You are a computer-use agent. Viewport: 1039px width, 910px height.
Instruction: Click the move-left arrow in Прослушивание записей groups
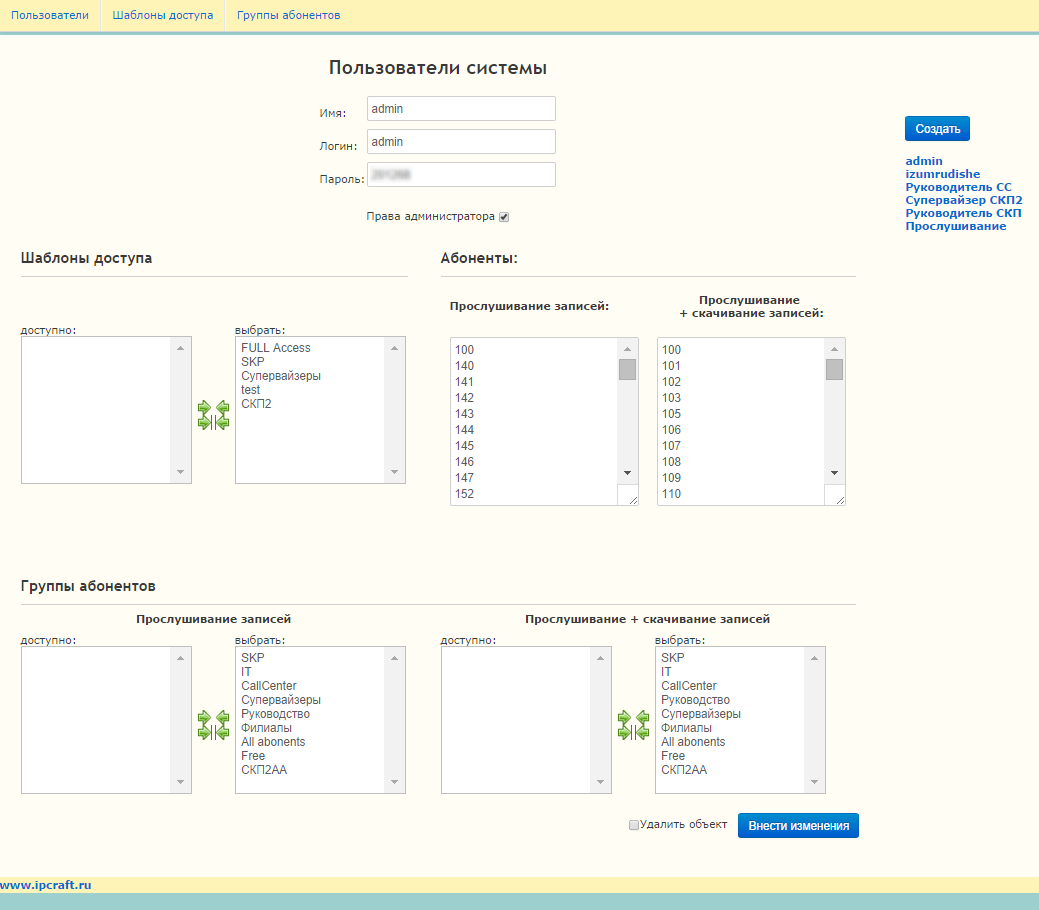pos(223,717)
